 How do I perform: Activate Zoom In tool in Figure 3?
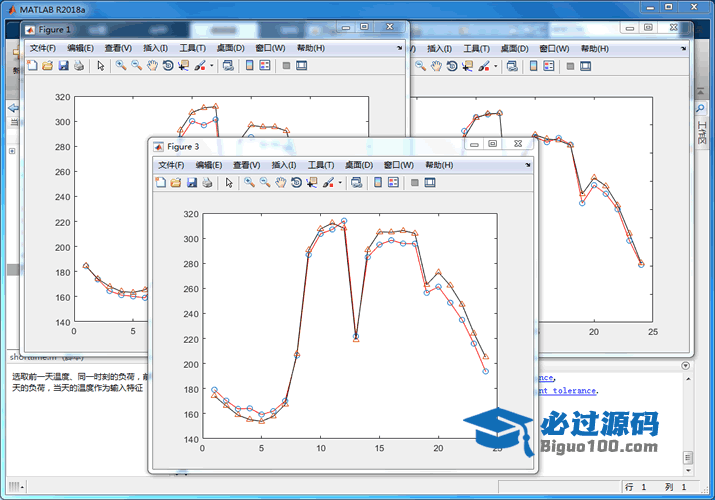click(249, 183)
